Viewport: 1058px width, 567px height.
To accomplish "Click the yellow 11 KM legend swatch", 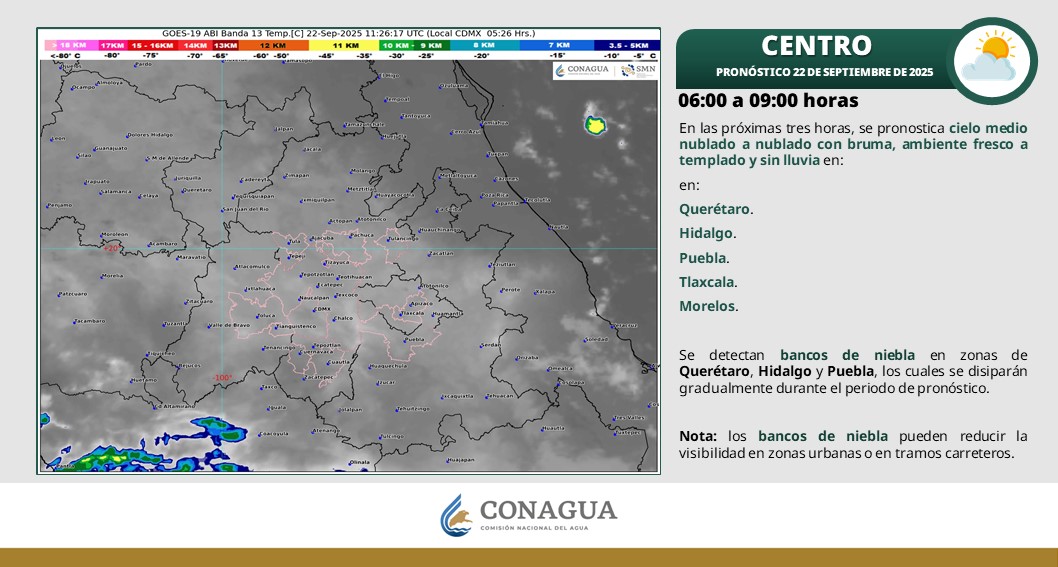I will click(344, 46).
